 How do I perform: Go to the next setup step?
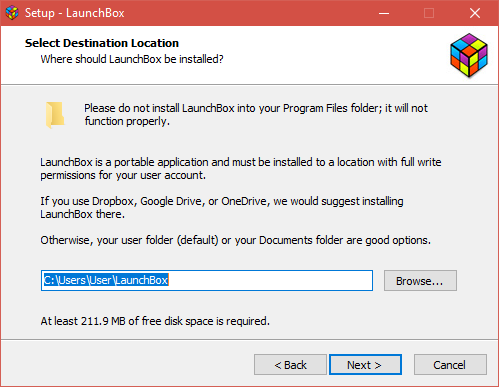click(365, 365)
